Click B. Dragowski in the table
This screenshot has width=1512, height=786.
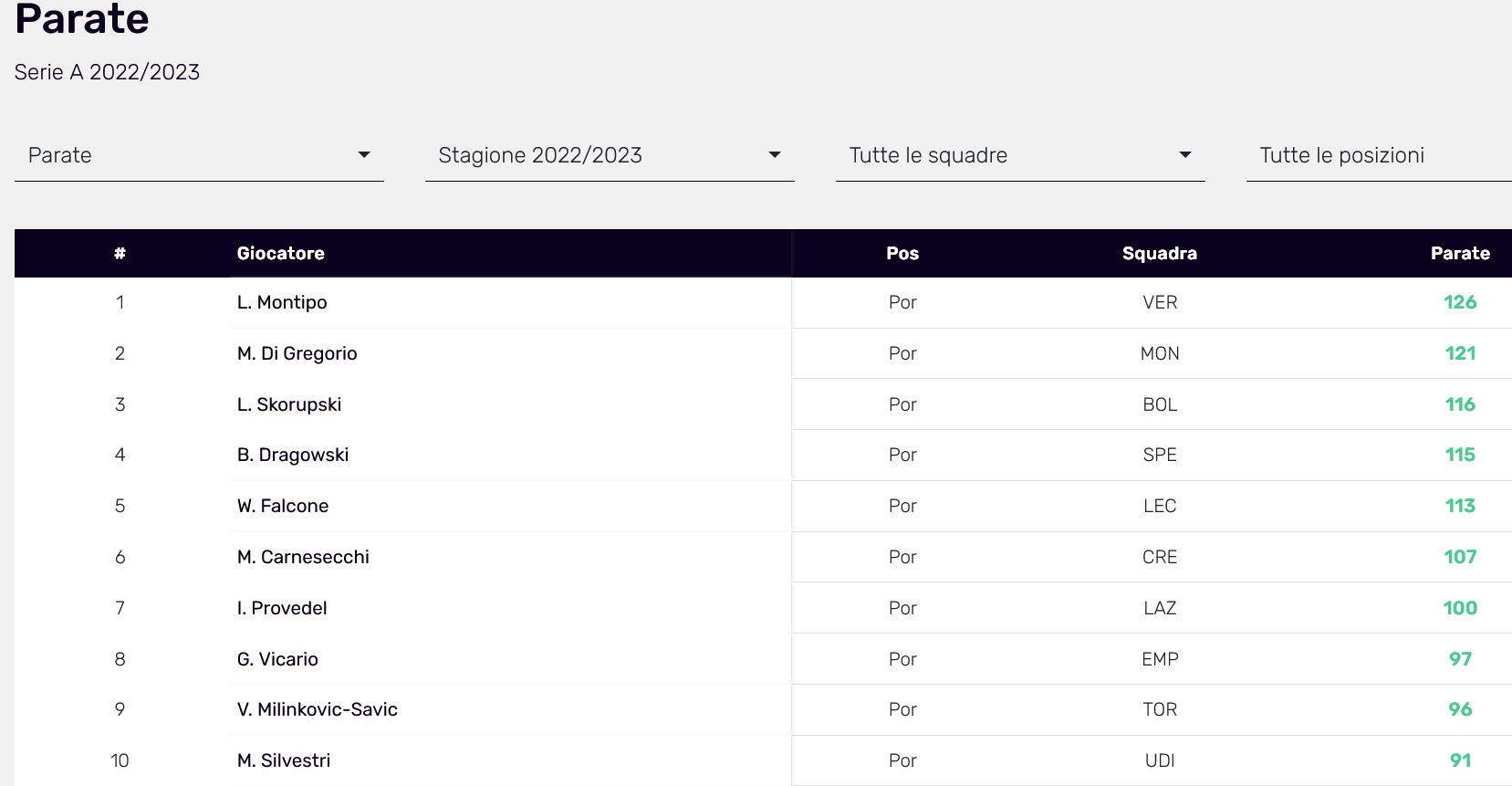click(293, 456)
